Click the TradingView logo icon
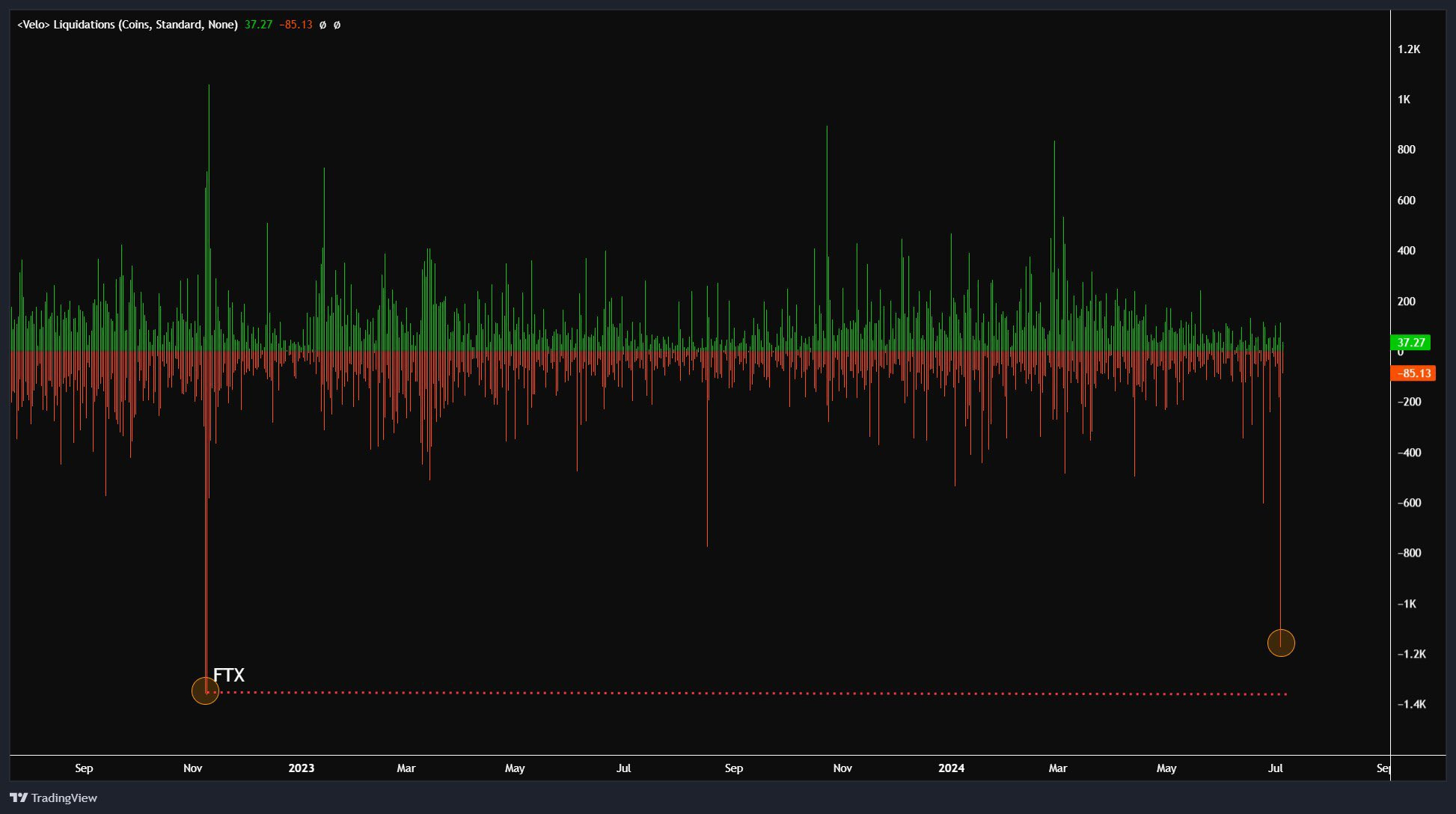Viewport: 1456px width, 814px height. [19, 798]
